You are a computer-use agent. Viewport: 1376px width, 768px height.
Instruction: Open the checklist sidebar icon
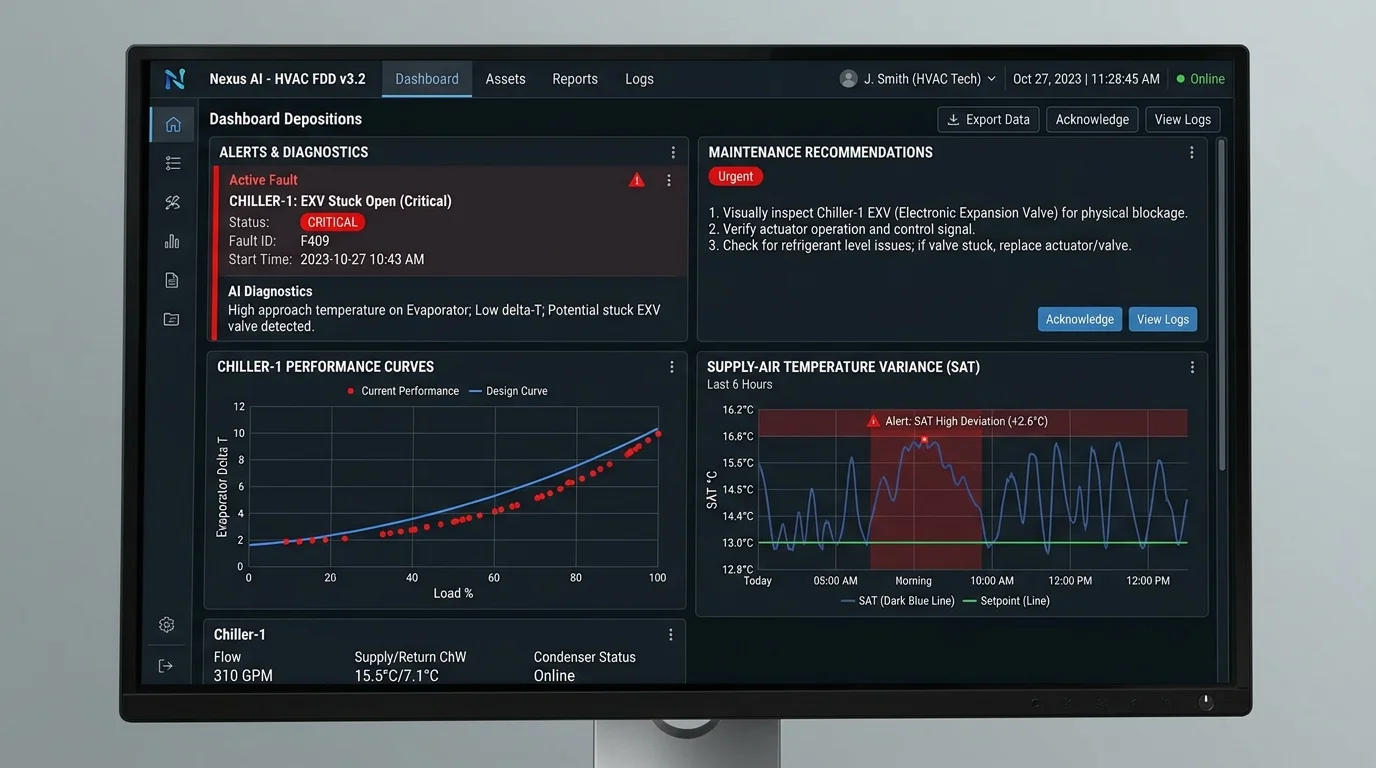coord(173,163)
